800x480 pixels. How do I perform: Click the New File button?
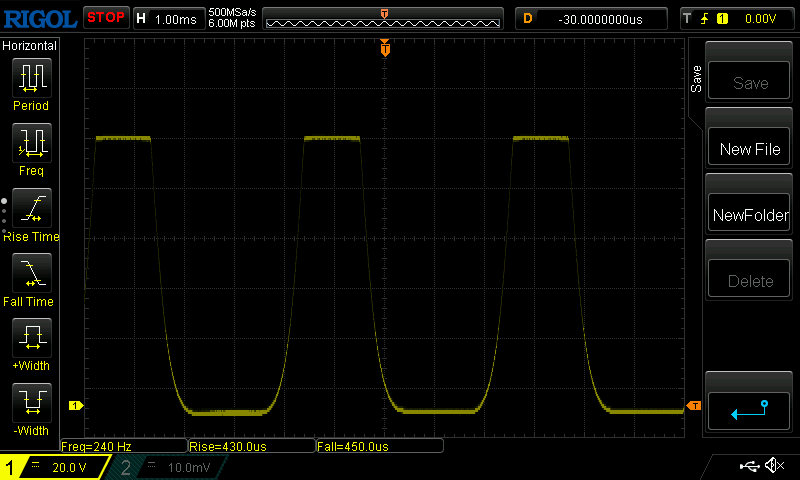click(748, 146)
